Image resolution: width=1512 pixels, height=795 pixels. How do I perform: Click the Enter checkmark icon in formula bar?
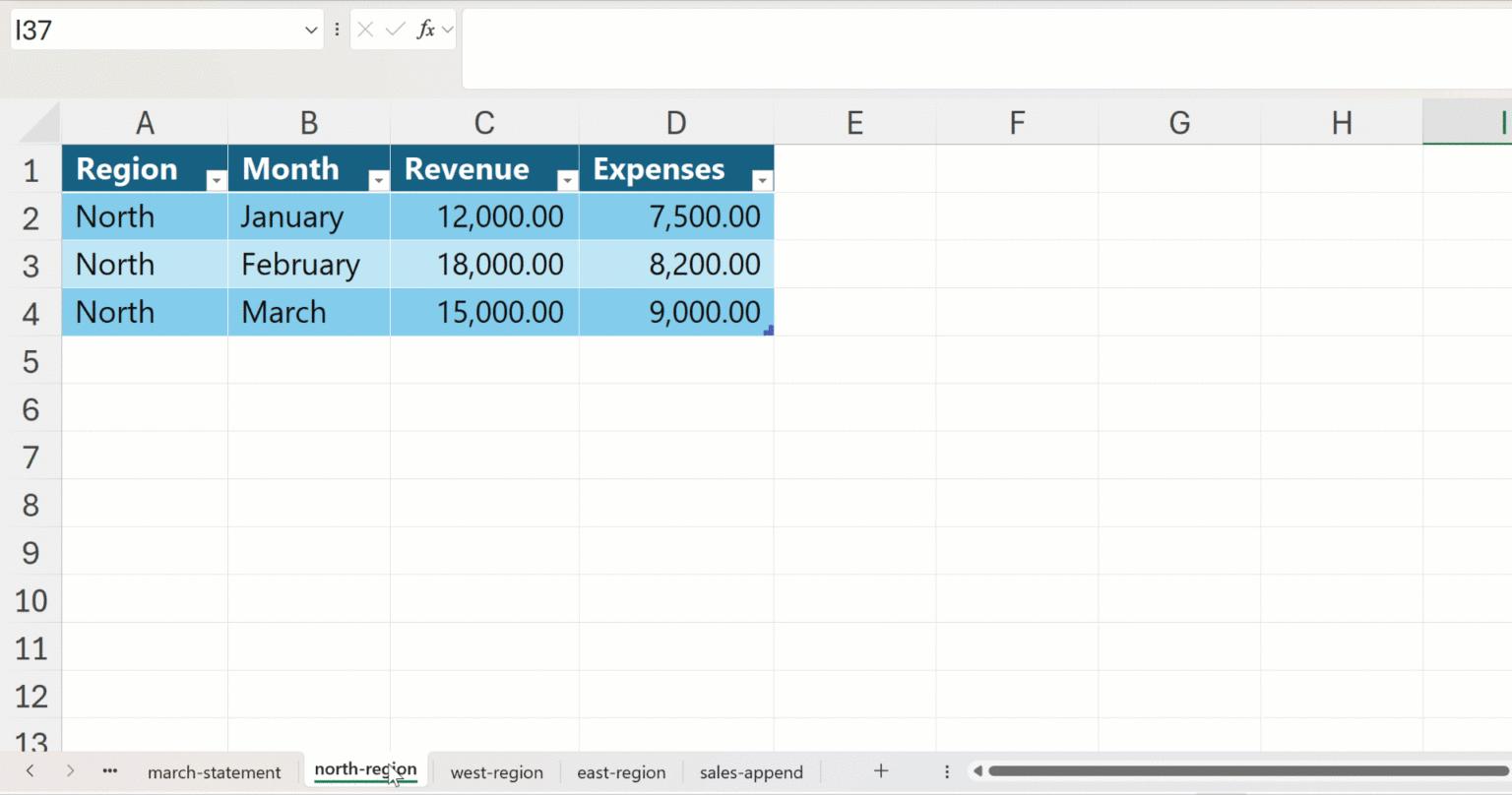[x=395, y=30]
